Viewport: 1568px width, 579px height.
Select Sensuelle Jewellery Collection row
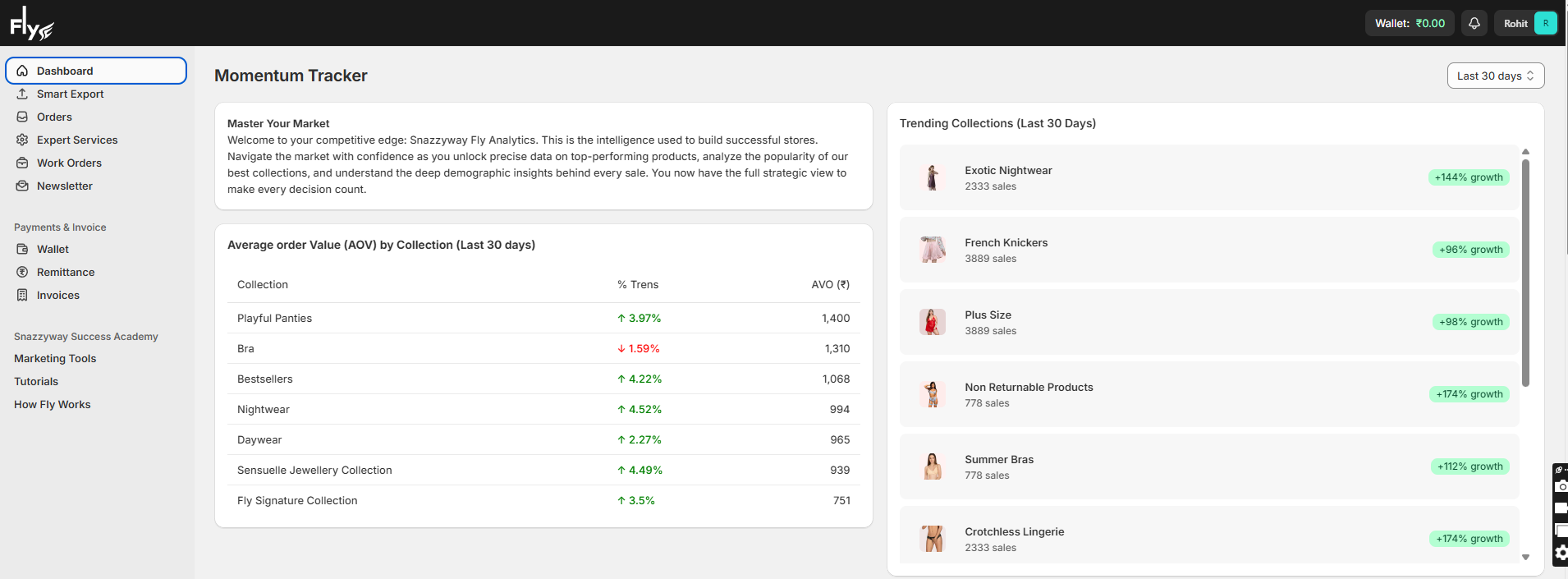point(543,470)
